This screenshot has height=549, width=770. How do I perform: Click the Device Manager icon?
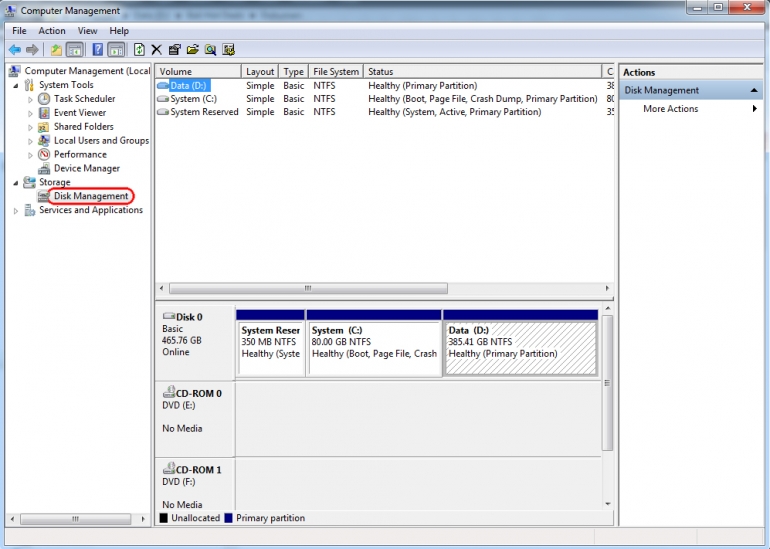point(44,168)
